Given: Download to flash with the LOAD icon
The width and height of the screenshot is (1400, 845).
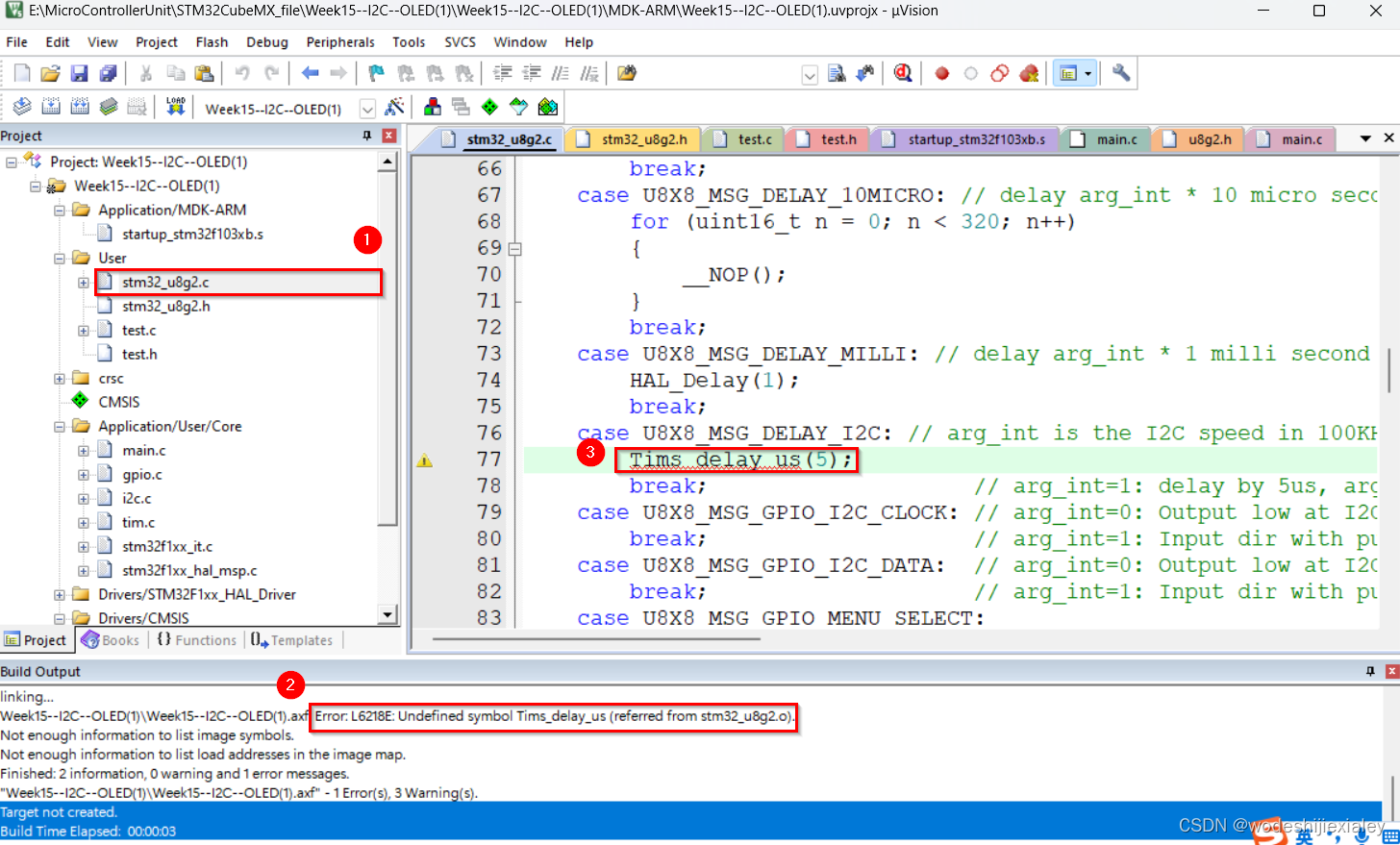Looking at the screenshot, I should pyautogui.click(x=175, y=107).
